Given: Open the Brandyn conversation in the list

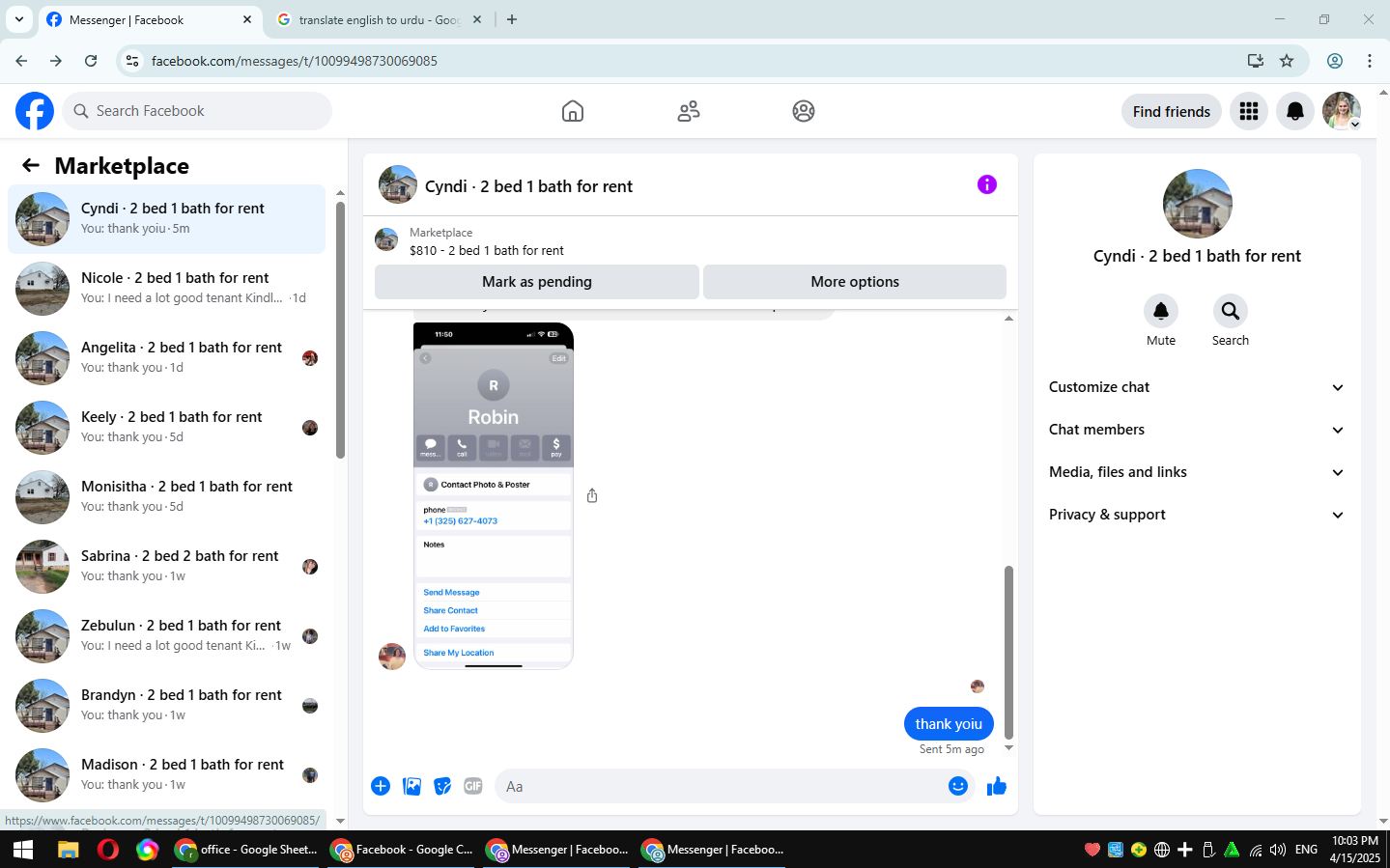Looking at the screenshot, I should [x=166, y=706].
